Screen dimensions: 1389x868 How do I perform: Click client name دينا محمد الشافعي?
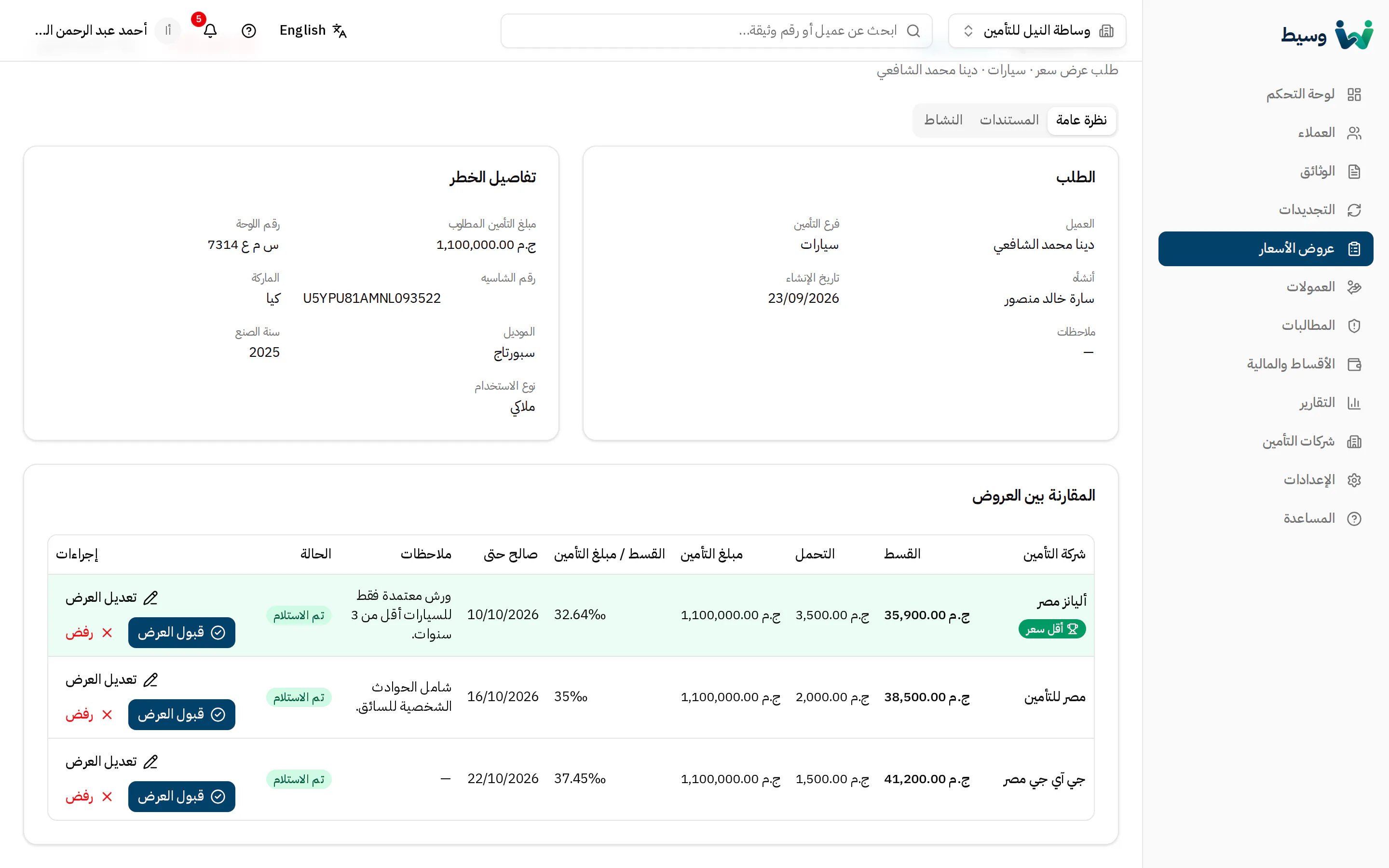pos(1044,245)
